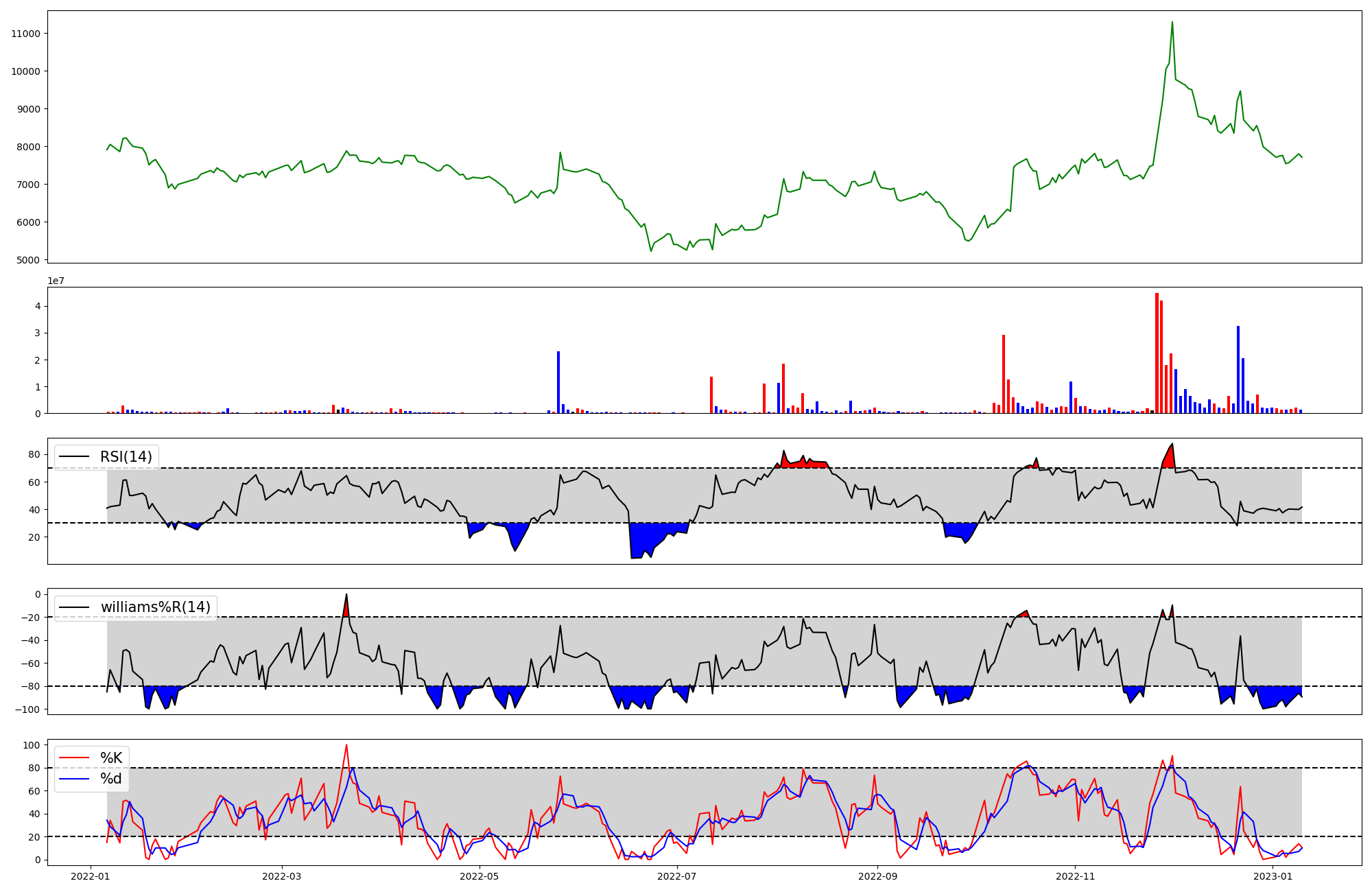Click the 2022-07 x-axis date label

click(x=676, y=876)
